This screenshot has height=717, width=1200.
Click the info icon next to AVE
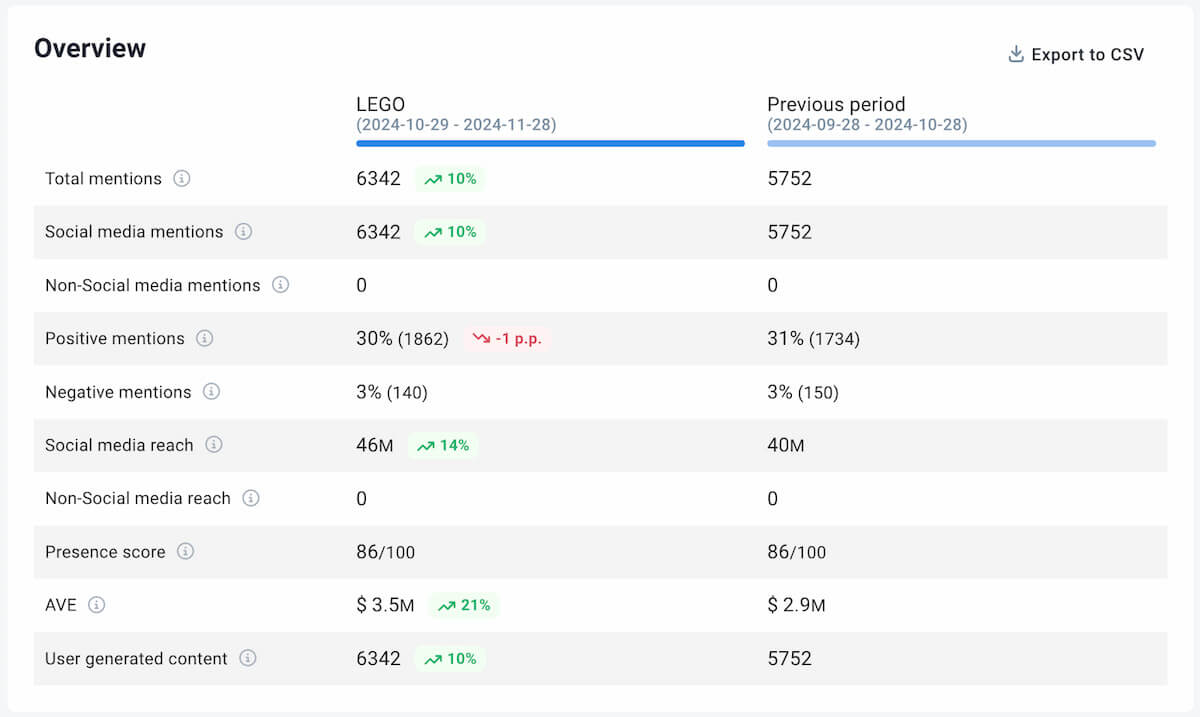click(x=97, y=605)
